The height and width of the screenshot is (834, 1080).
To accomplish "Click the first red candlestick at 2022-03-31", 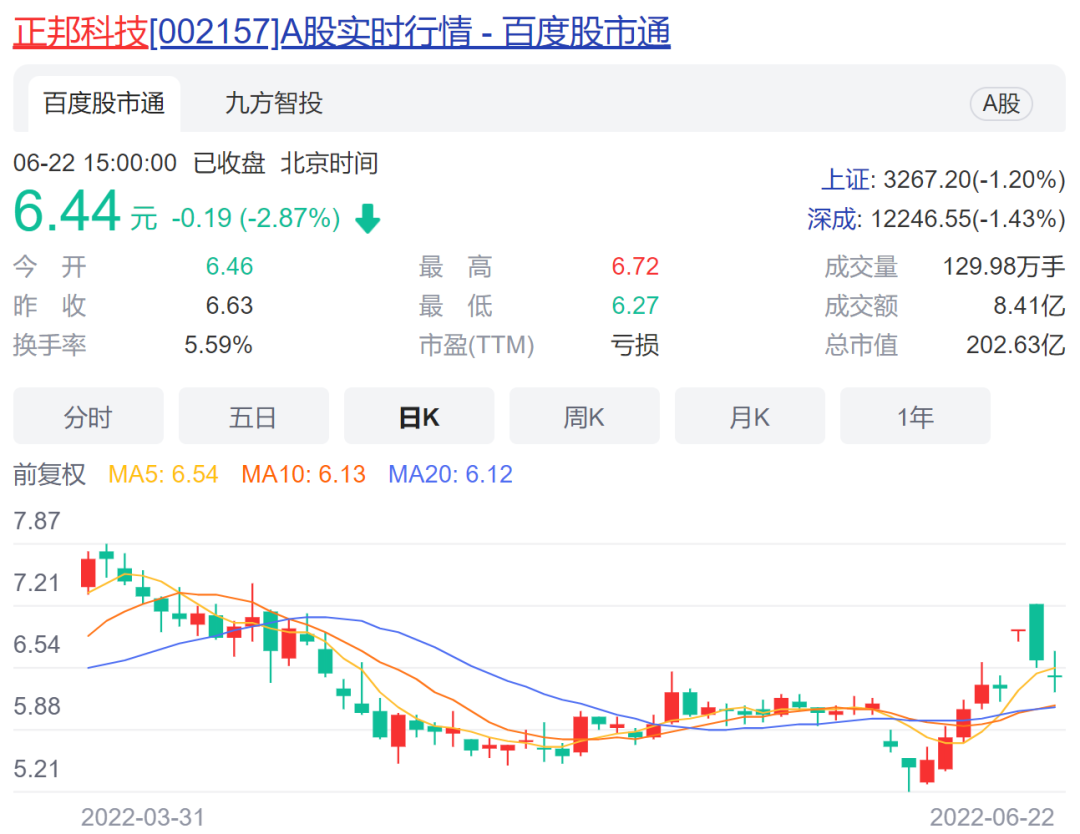I will tap(88, 573).
